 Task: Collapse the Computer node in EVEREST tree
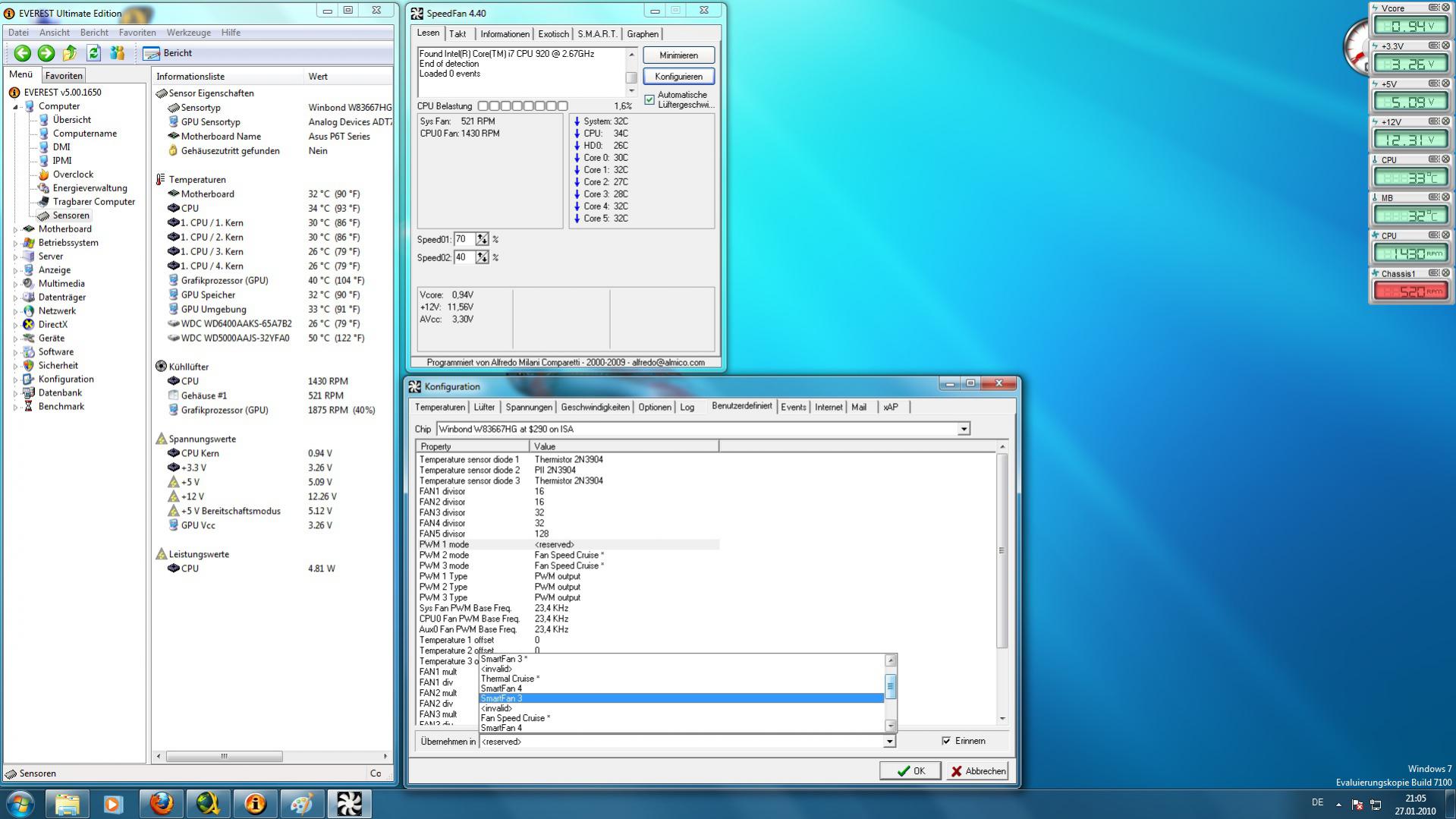[15, 107]
